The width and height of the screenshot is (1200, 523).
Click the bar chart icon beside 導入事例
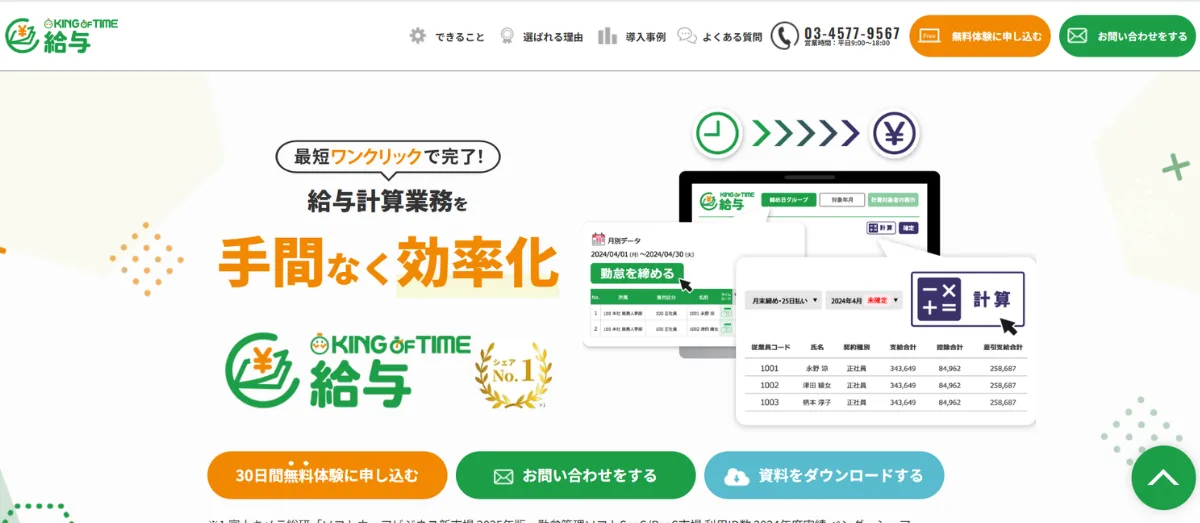607,36
